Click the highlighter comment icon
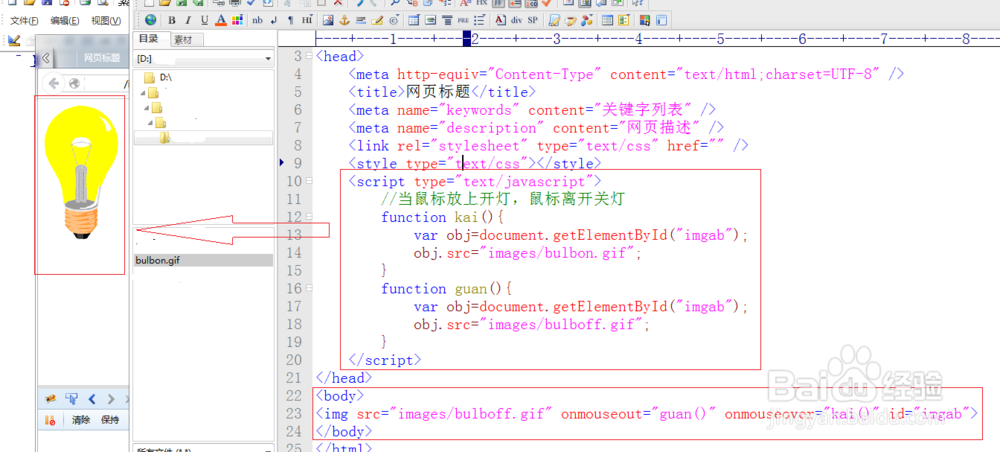This screenshot has width=1000, height=452. pyautogui.click(x=376, y=20)
